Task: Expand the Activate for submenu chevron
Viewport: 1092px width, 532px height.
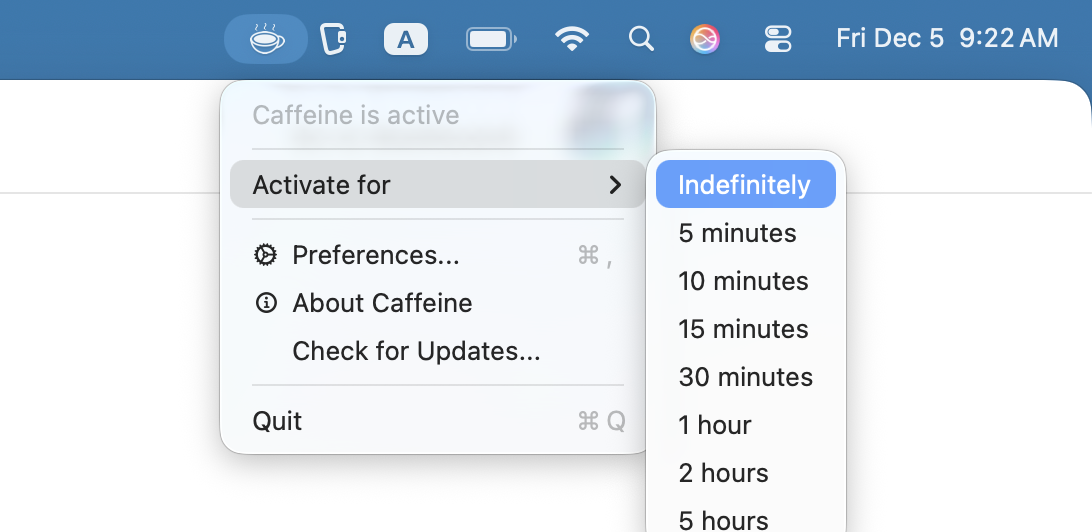Action: [x=615, y=185]
